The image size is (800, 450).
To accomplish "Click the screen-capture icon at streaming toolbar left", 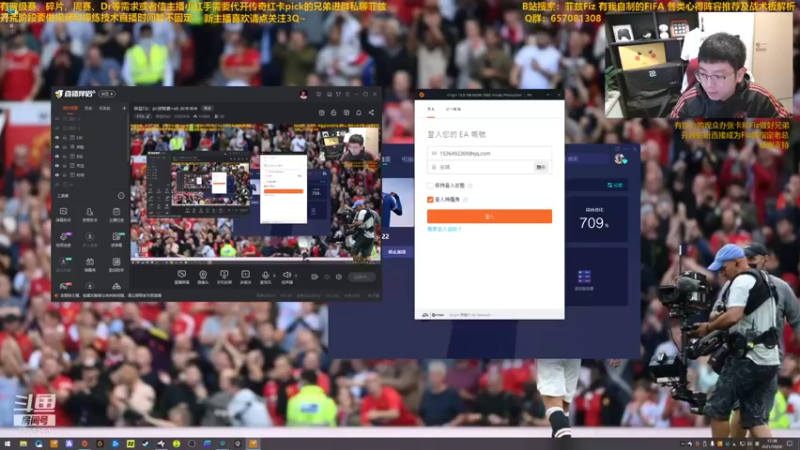I will click(x=182, y=274).
